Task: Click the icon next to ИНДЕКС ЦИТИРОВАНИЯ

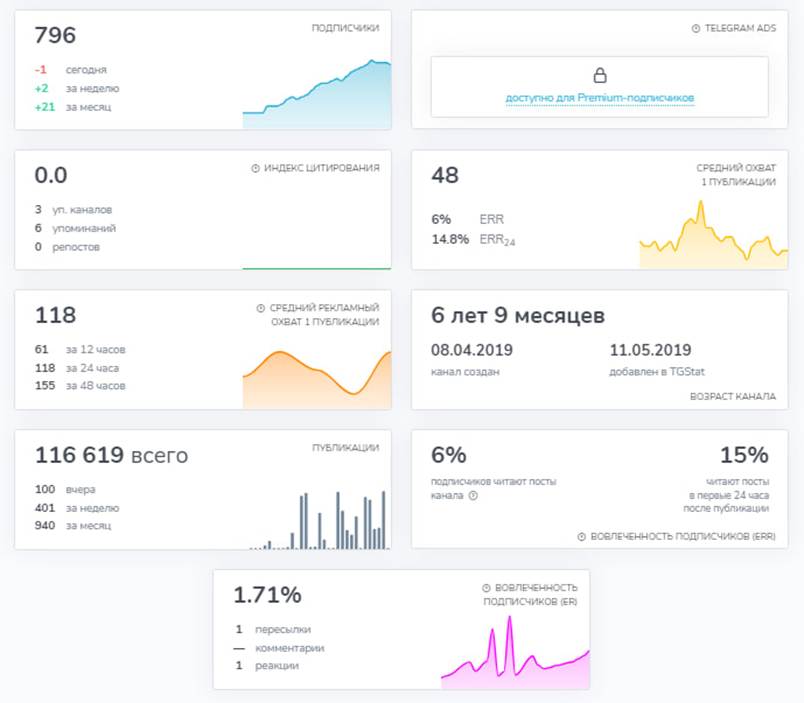Action: pyautogui.click(x=256, y=169)
